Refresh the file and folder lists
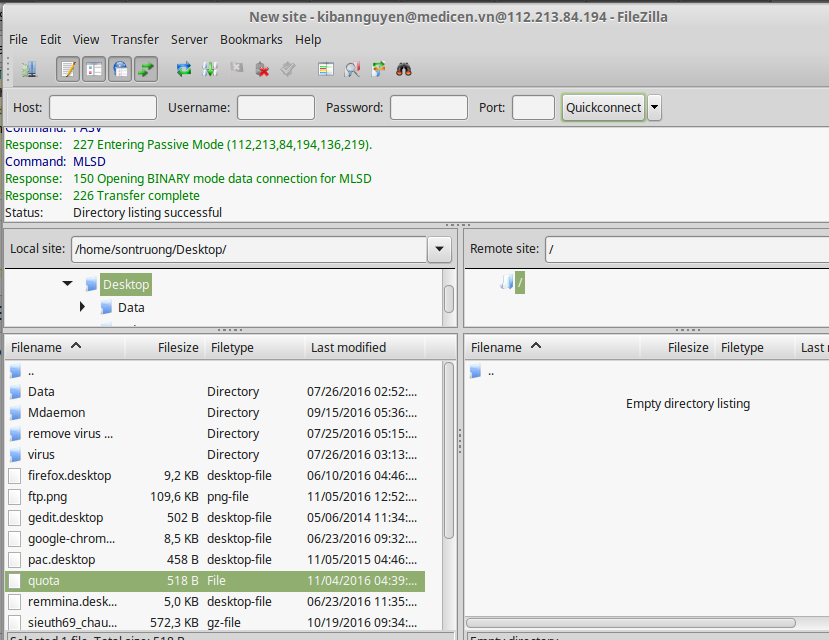This screenshot has height=640, width=829. [x=183, y=69]
